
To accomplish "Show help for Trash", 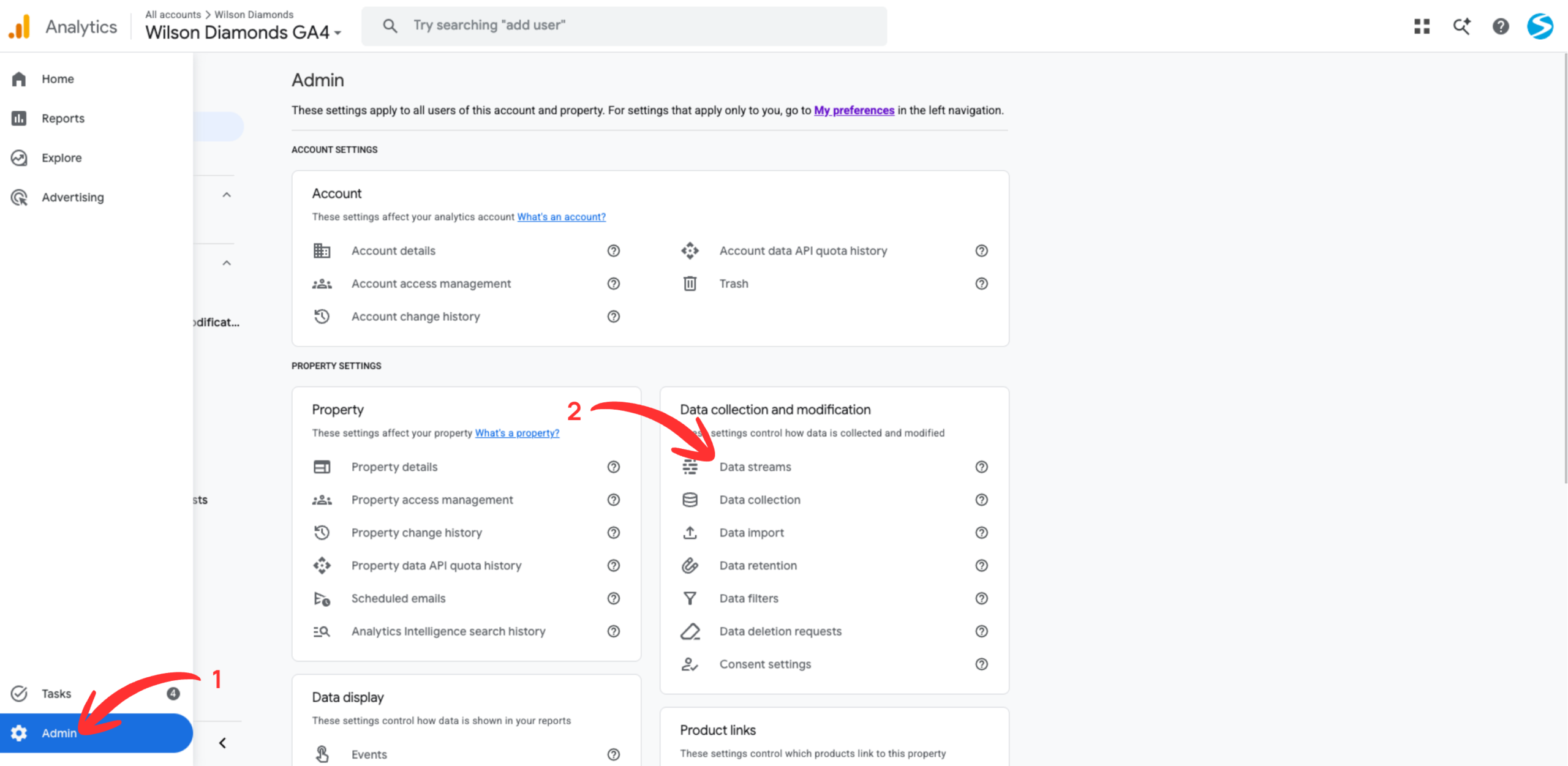I will (x=981, y=283).
